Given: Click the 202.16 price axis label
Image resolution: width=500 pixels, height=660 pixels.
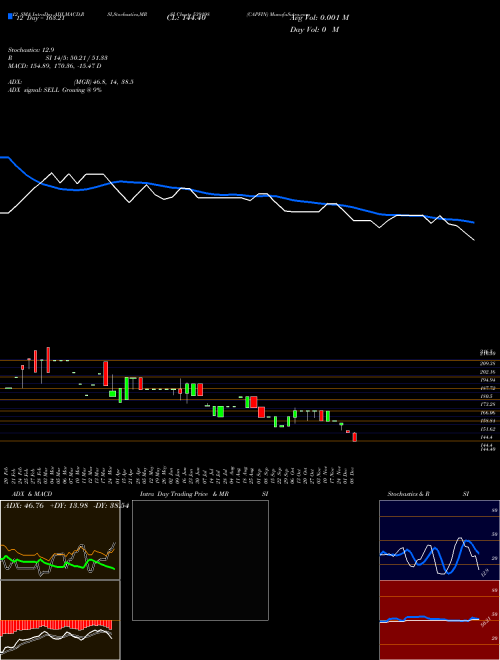Looking at the screenshot, I should (488, 372).
